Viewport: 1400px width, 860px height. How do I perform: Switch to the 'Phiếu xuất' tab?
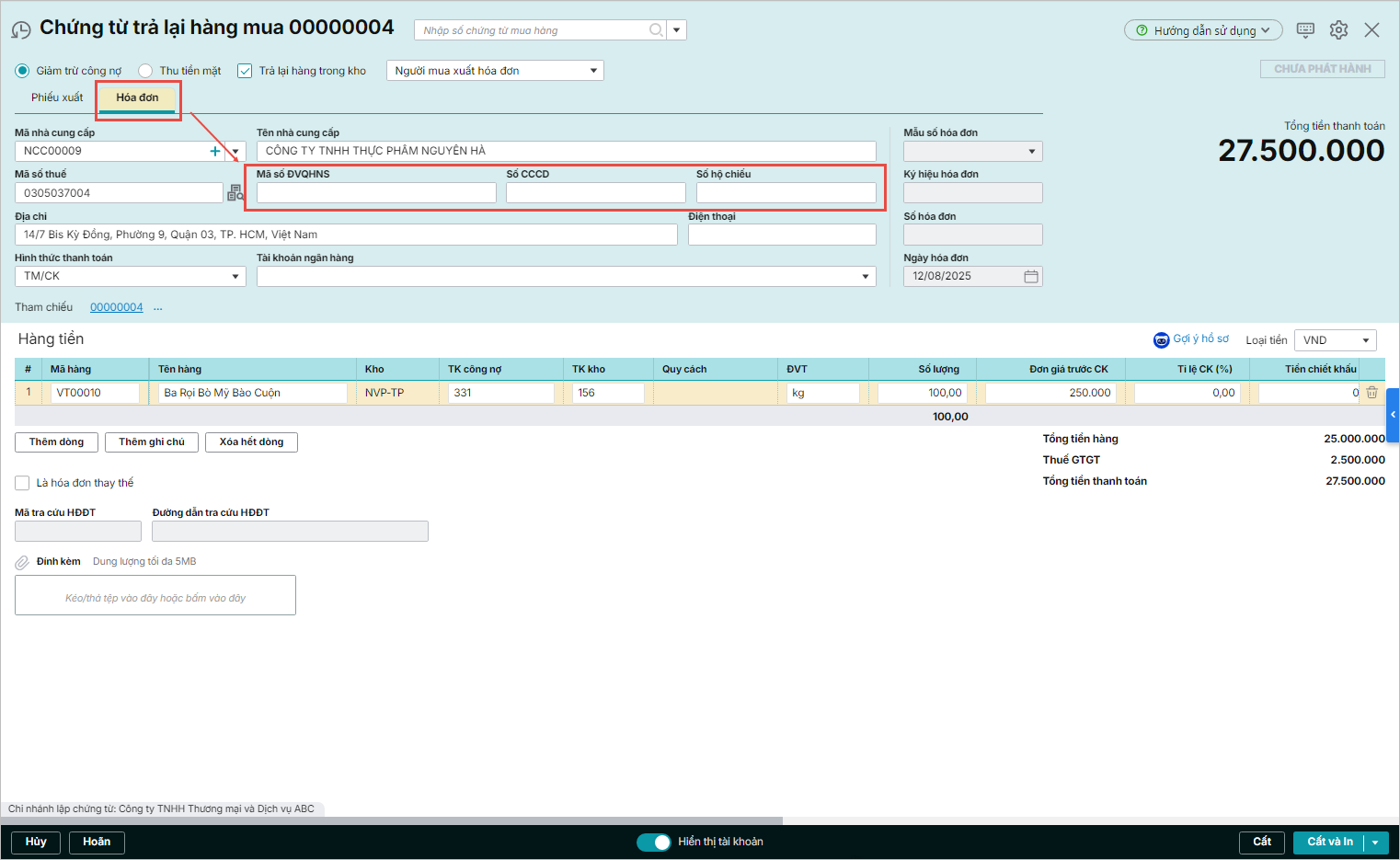click(x=57, y=97)
